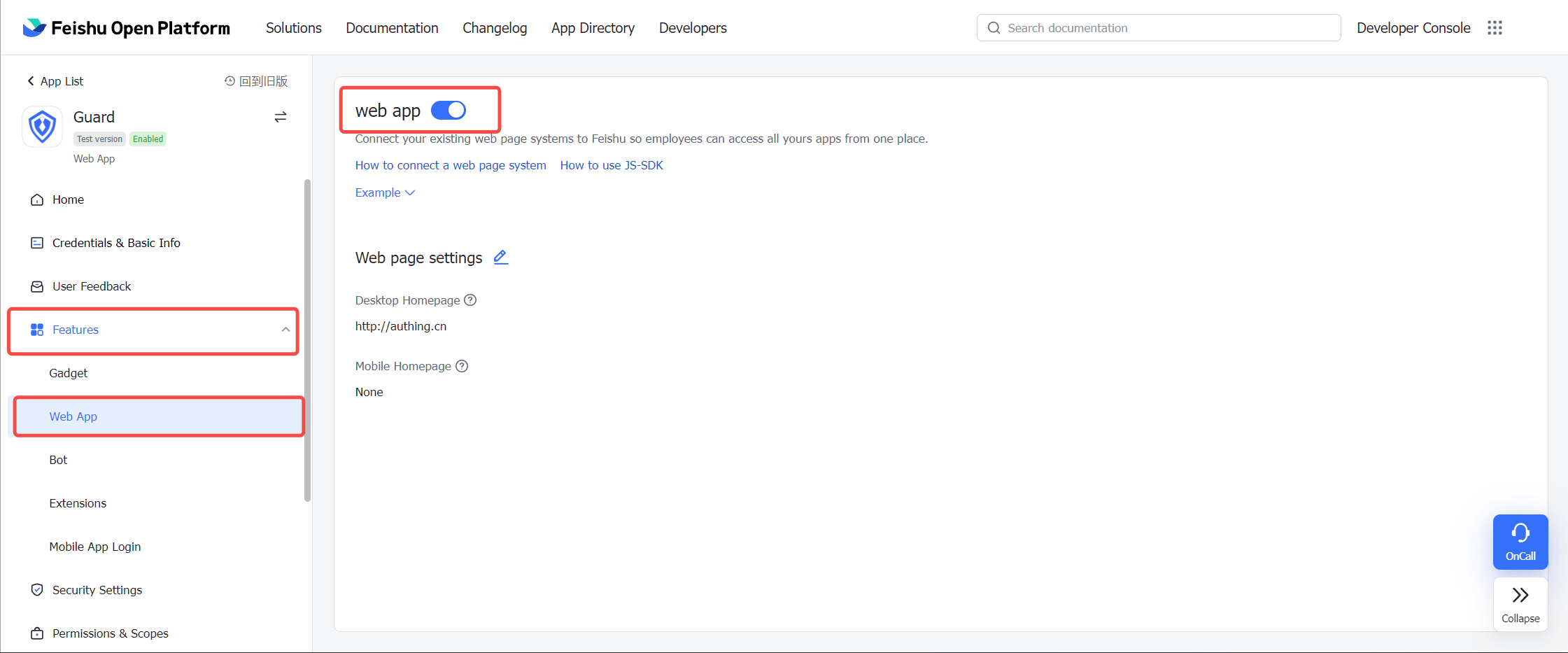1568x653 pixels.
Task: Open OnCall support headset button
Action: pos(1520,542)
